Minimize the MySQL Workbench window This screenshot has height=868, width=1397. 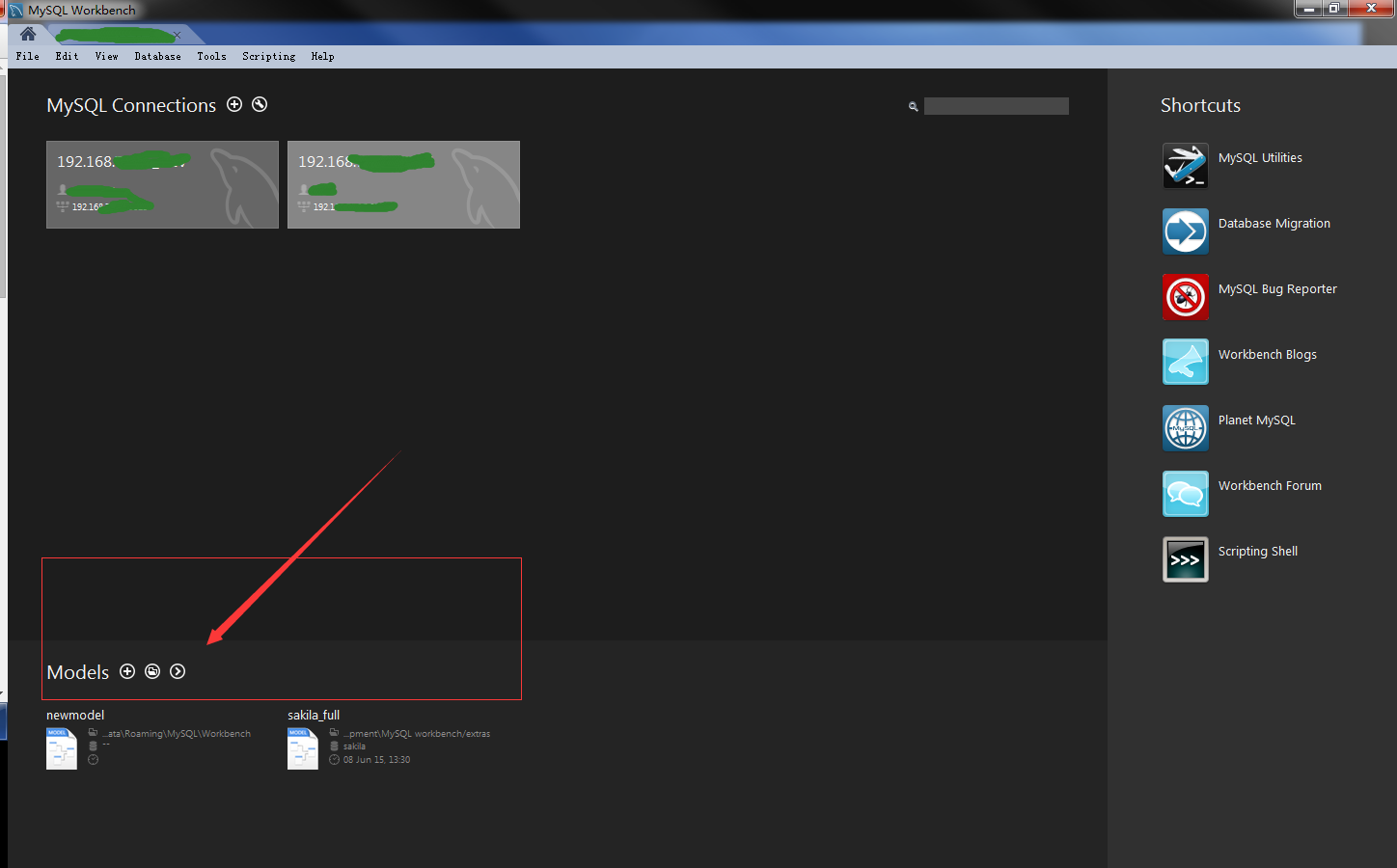click(x=1308, y=9)
